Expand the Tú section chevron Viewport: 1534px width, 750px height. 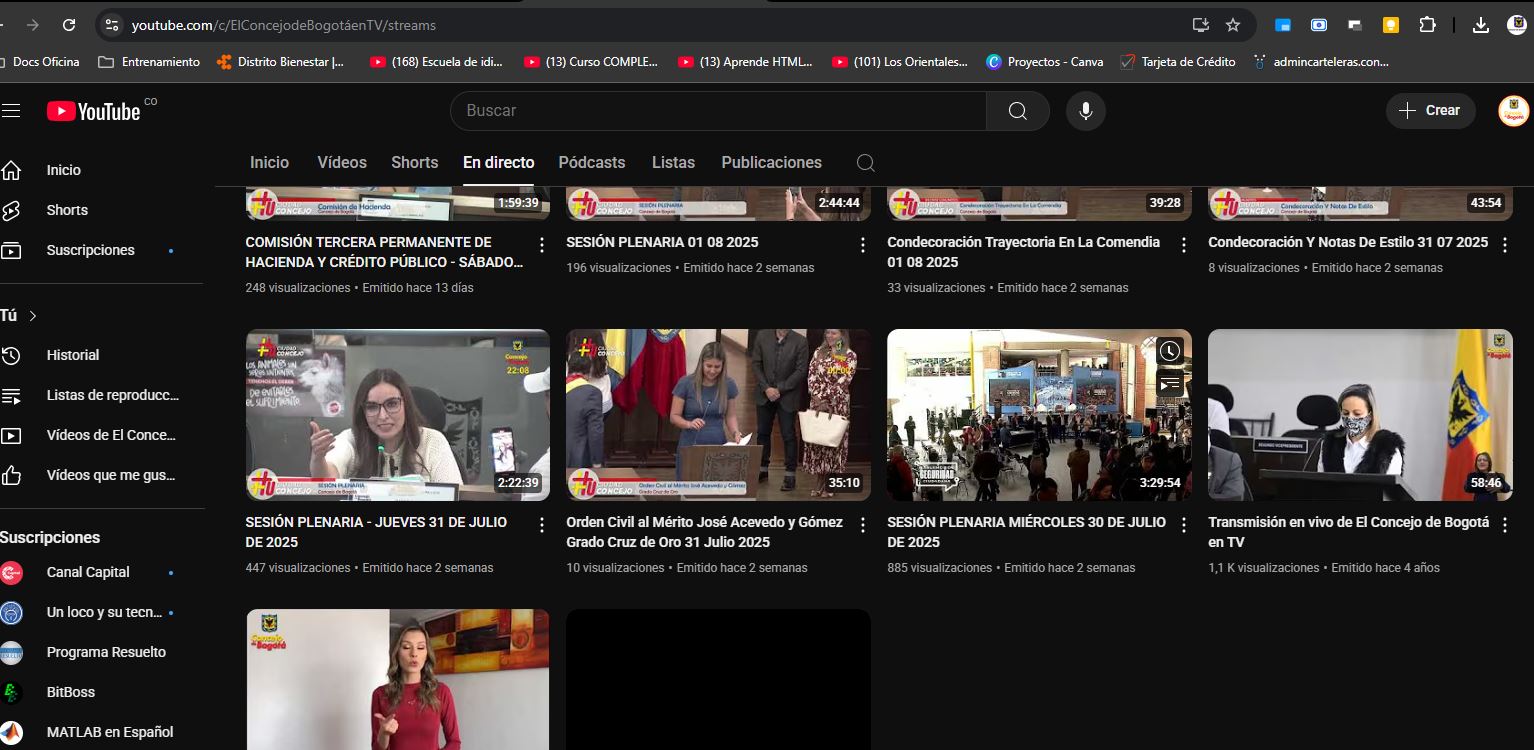pyautogui.click(x=33, y=316)
